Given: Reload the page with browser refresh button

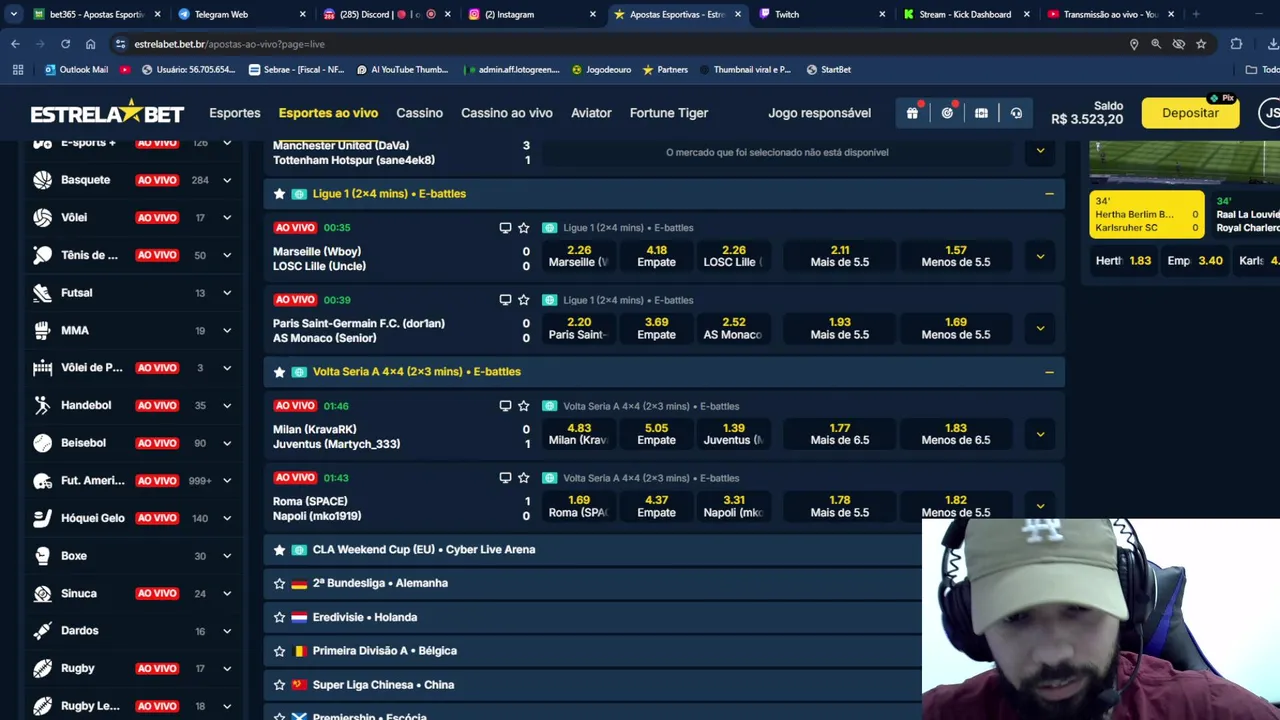Looking at the screenshot, I should (65, 44).
